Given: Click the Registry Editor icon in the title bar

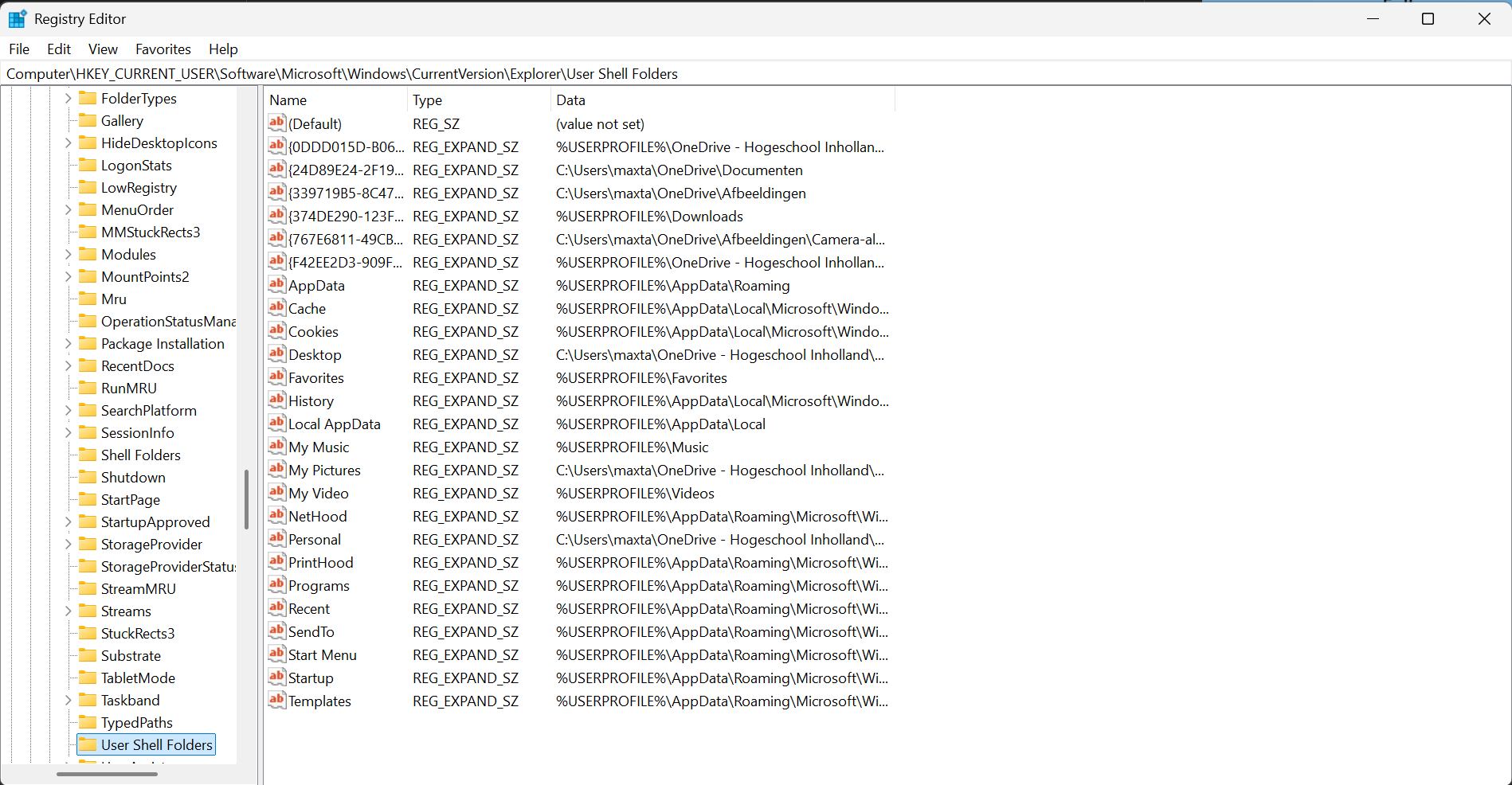Looking at the screenshot, I should tap(17, 18).
